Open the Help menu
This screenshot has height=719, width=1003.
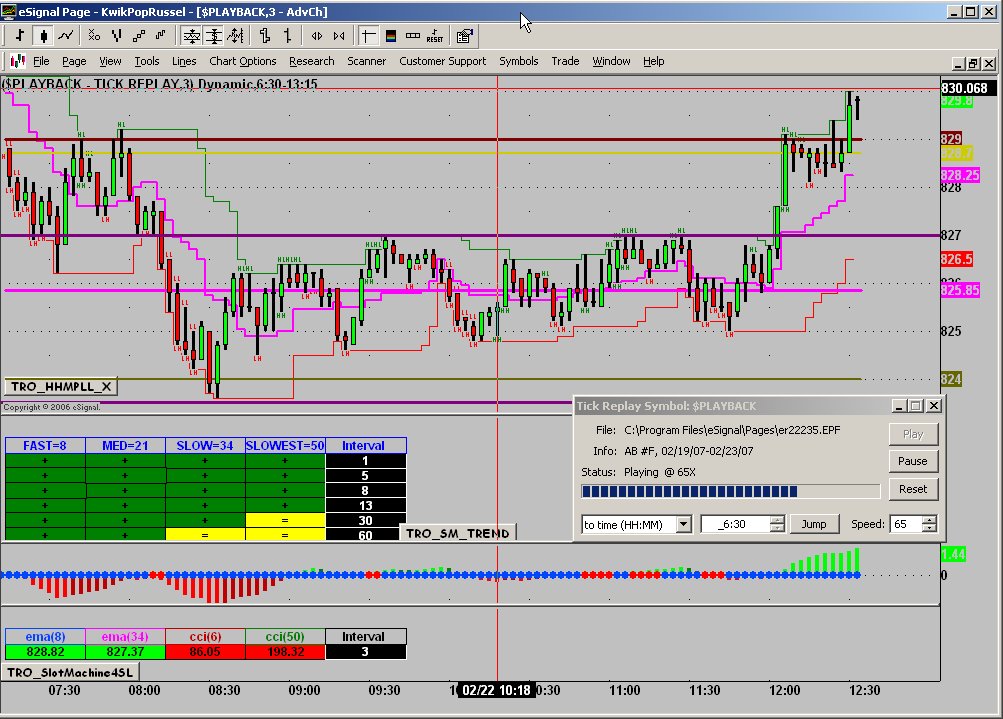[653, 61]
